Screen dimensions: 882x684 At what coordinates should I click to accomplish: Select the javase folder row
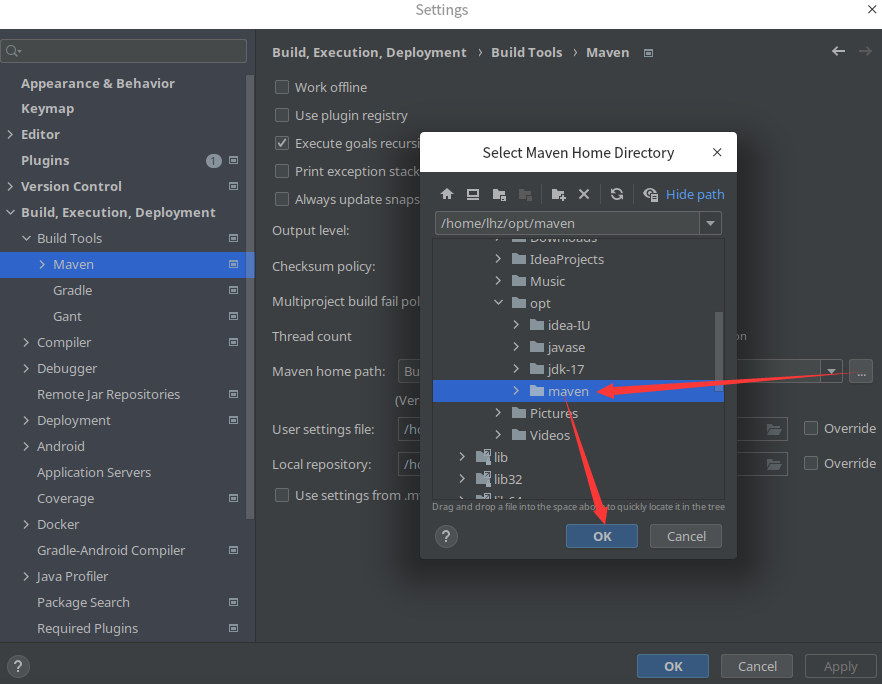[x=578, y=347]
